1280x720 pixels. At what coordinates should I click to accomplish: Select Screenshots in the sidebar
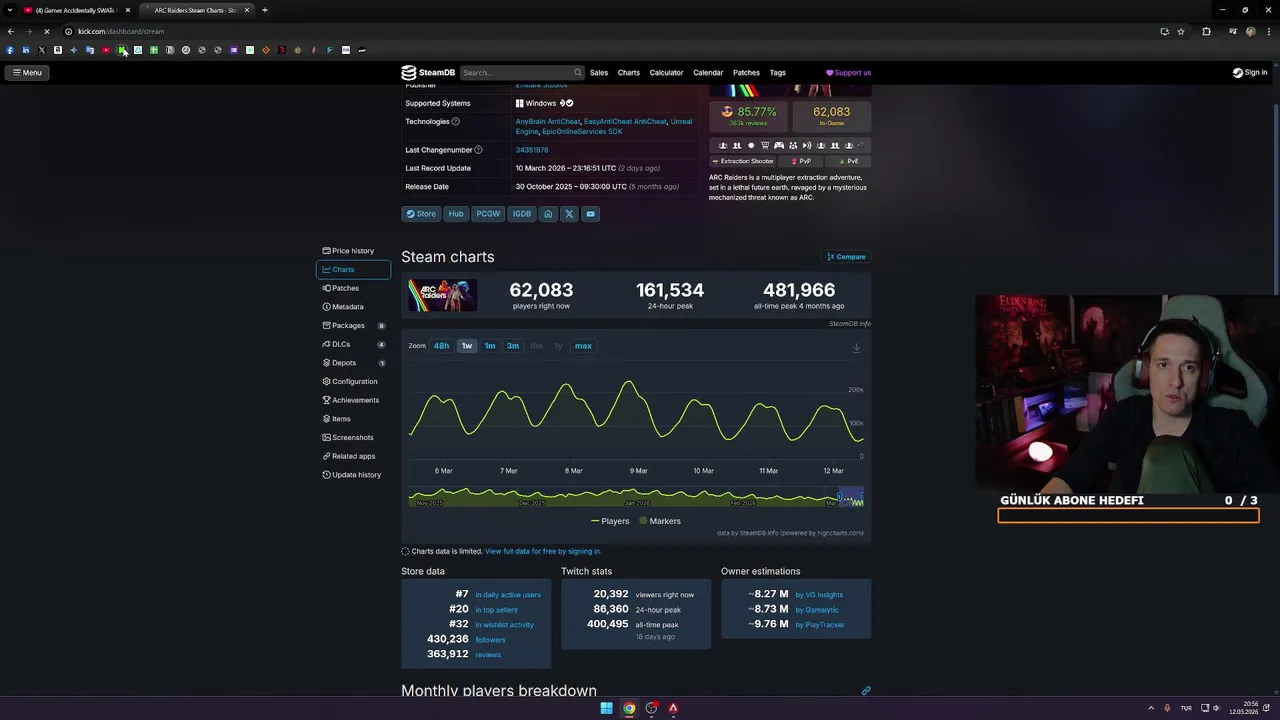(353, 438)
